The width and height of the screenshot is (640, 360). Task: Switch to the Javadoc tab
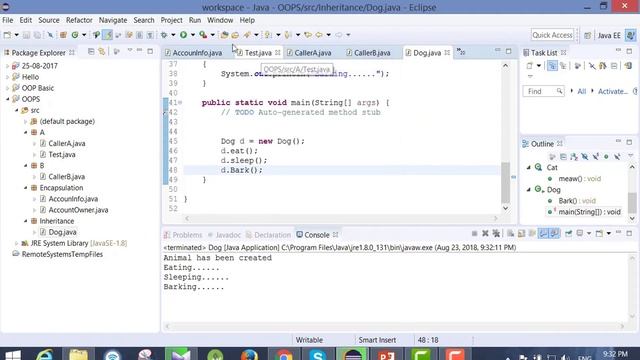click(224, 235)
